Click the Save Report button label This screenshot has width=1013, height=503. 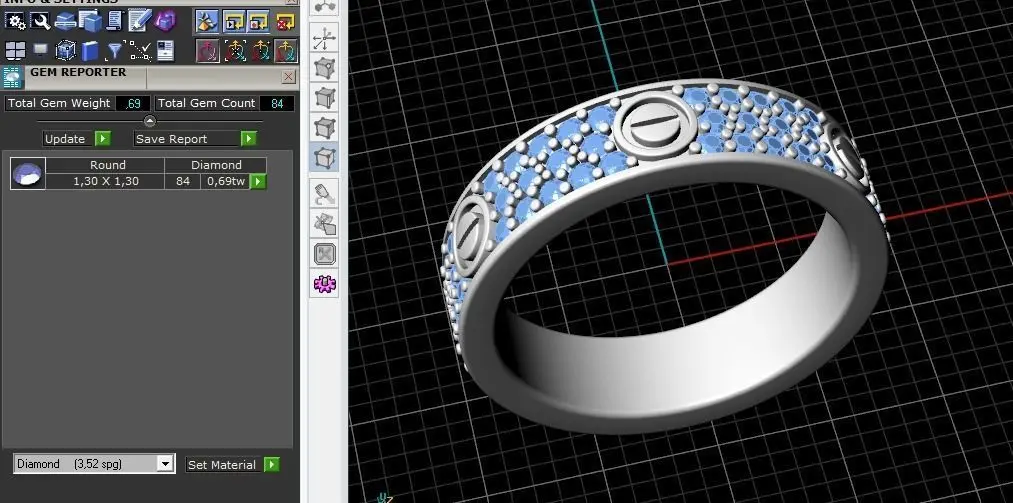click(171, 139)
